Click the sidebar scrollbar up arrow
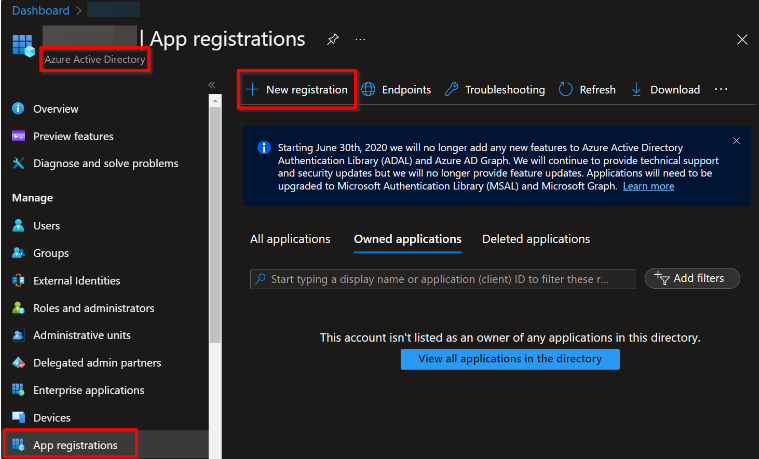This screenshot has height=459, width=759. click(215, 101)
